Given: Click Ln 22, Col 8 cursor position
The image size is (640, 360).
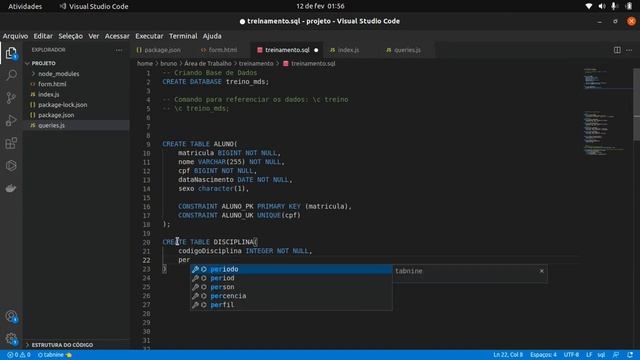Looking at the screenshot, I should pyautogui.click(x=508, y=355).
